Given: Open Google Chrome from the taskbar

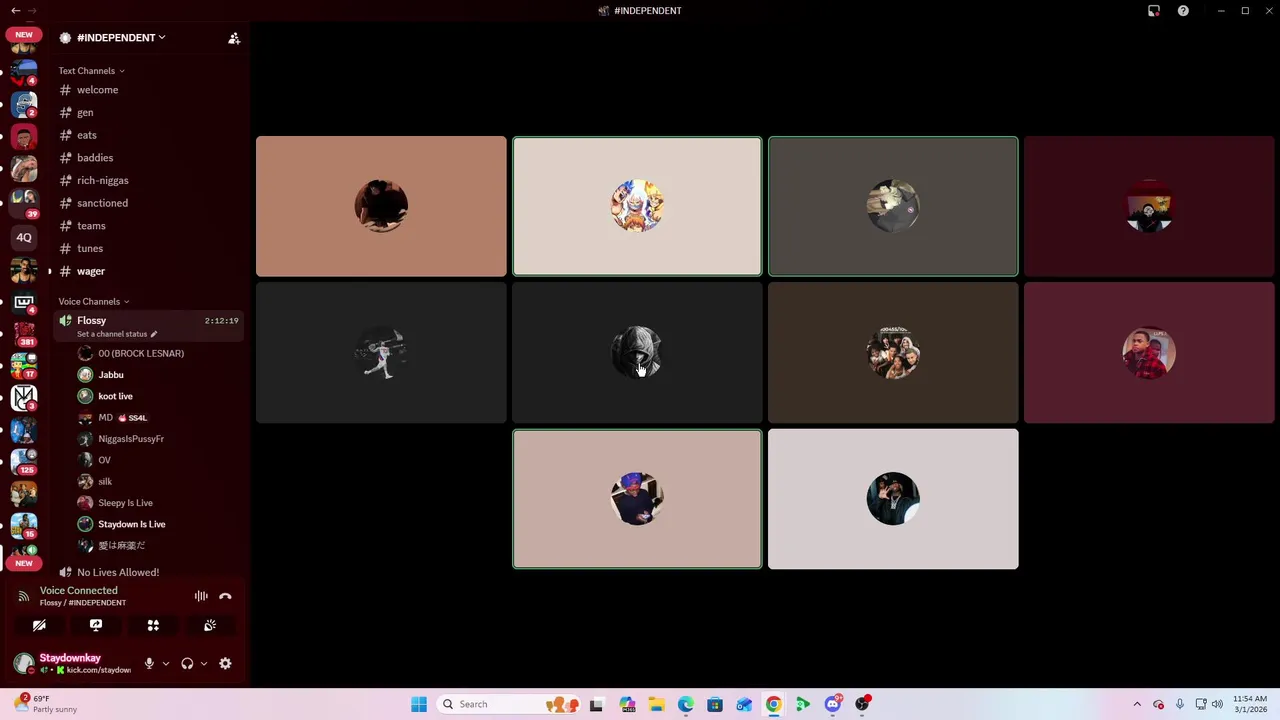Looking at the screenshot, I should pos(773,704).
